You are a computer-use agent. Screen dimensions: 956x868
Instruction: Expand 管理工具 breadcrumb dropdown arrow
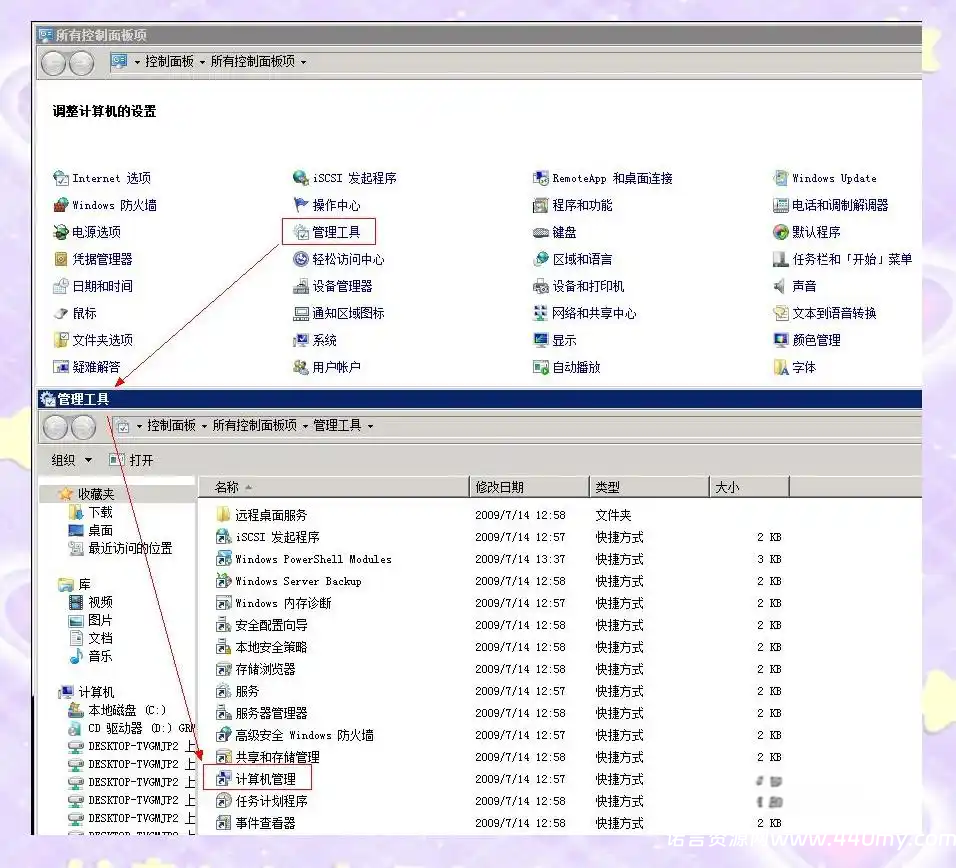(370, 426)
